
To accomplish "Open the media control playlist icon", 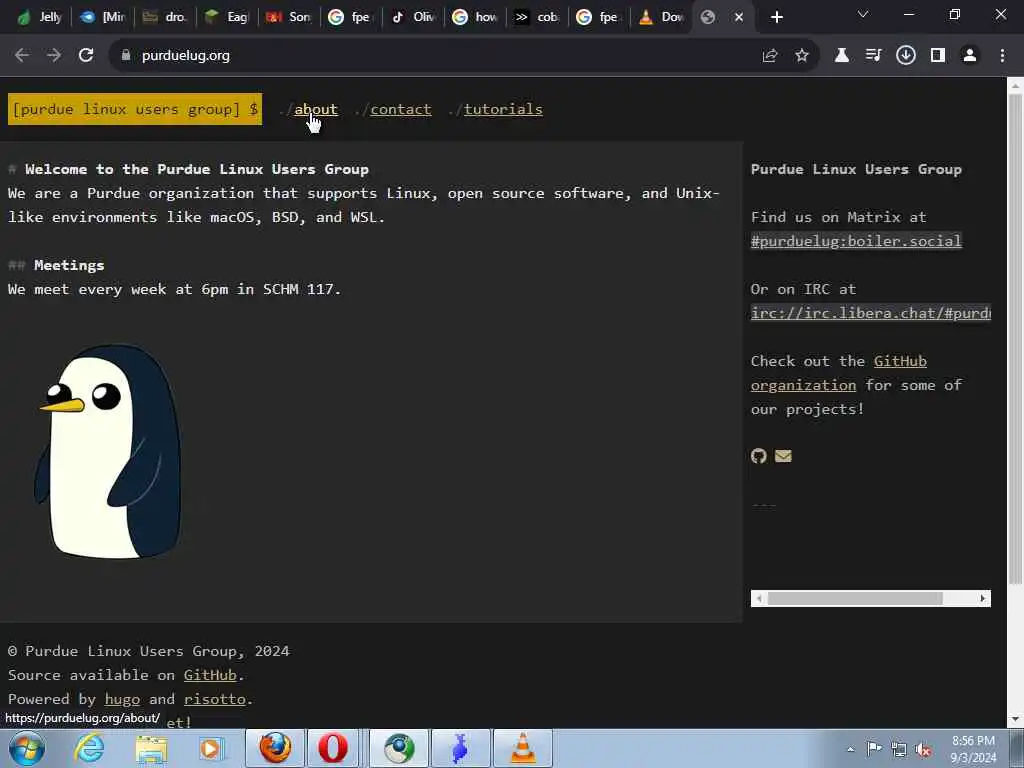I will pyautogui.click(x=874, y=56).
